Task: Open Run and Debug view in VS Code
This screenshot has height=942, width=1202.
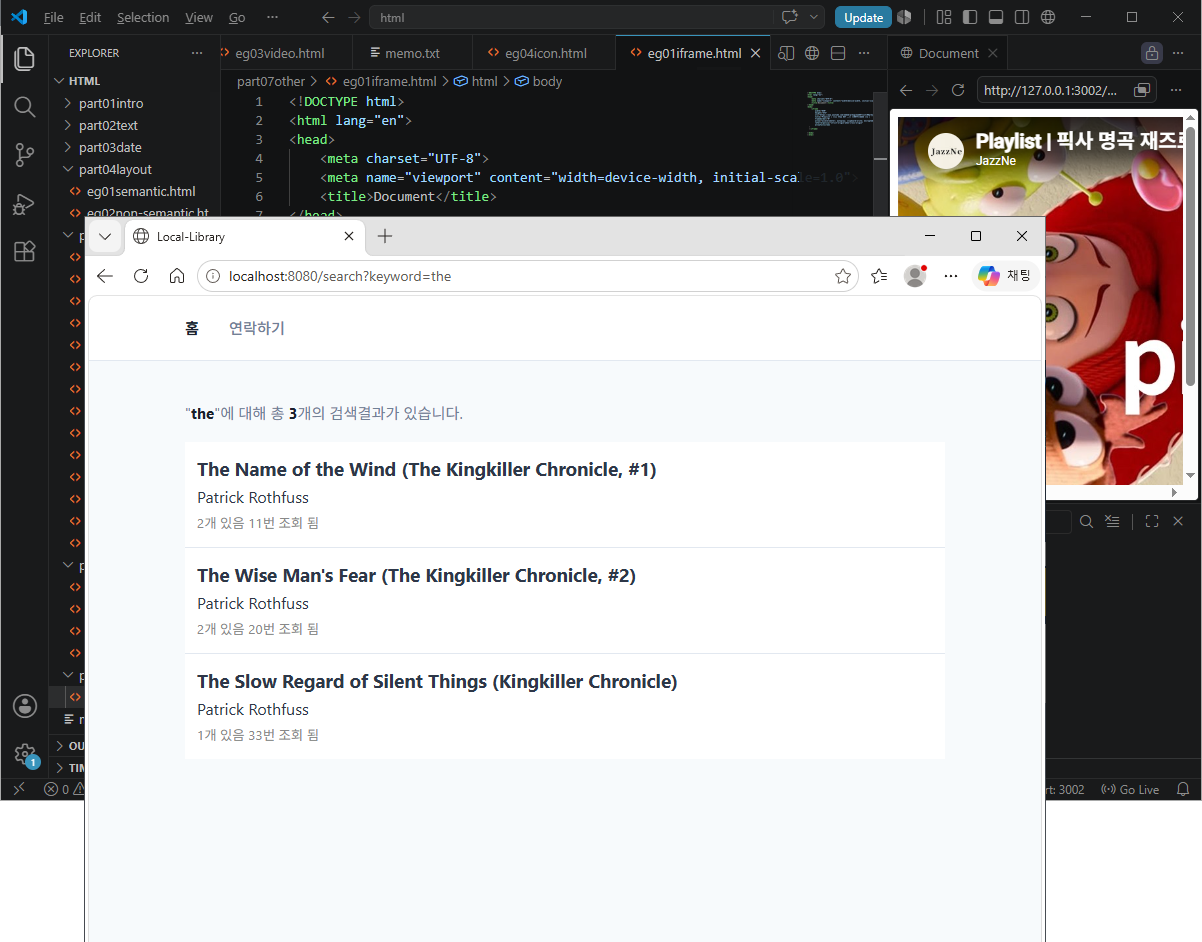Action: click(x=25, y=204)
